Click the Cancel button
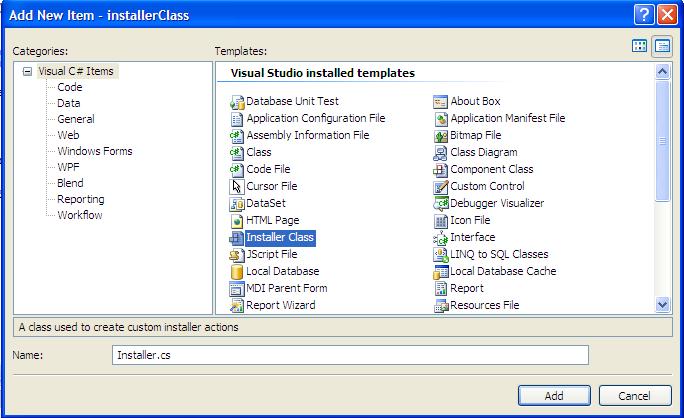The width and height of the screenshot is (684, 418). coord(635,396)
